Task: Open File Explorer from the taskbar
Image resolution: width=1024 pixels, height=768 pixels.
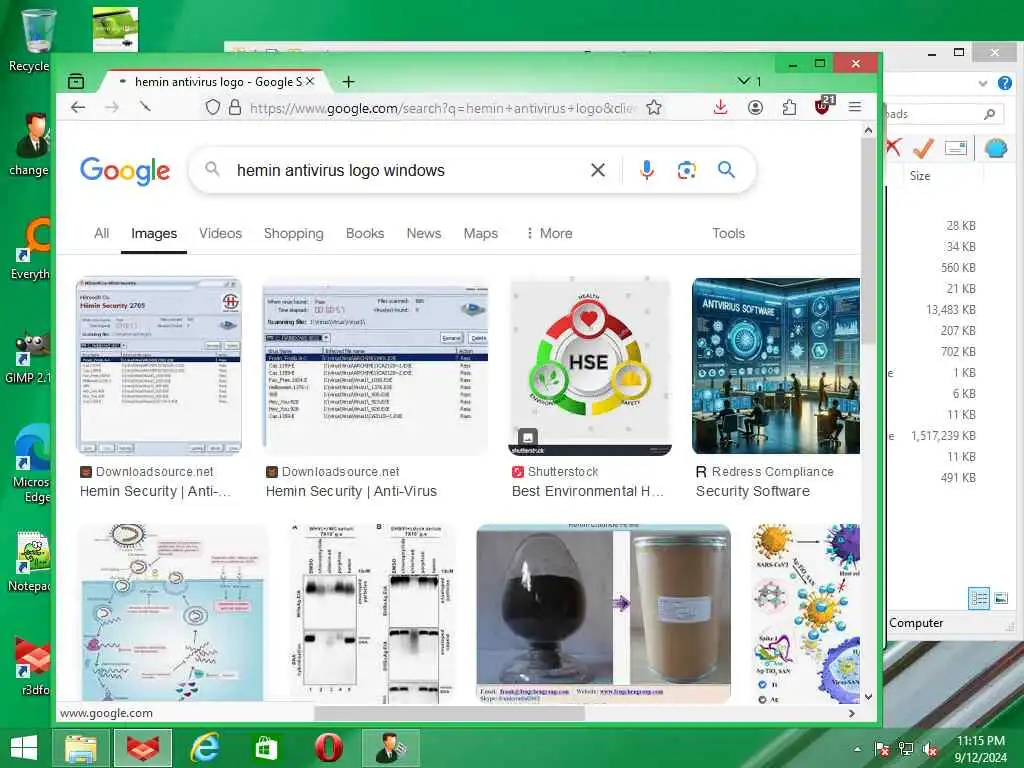Action: tap(81, 748)
